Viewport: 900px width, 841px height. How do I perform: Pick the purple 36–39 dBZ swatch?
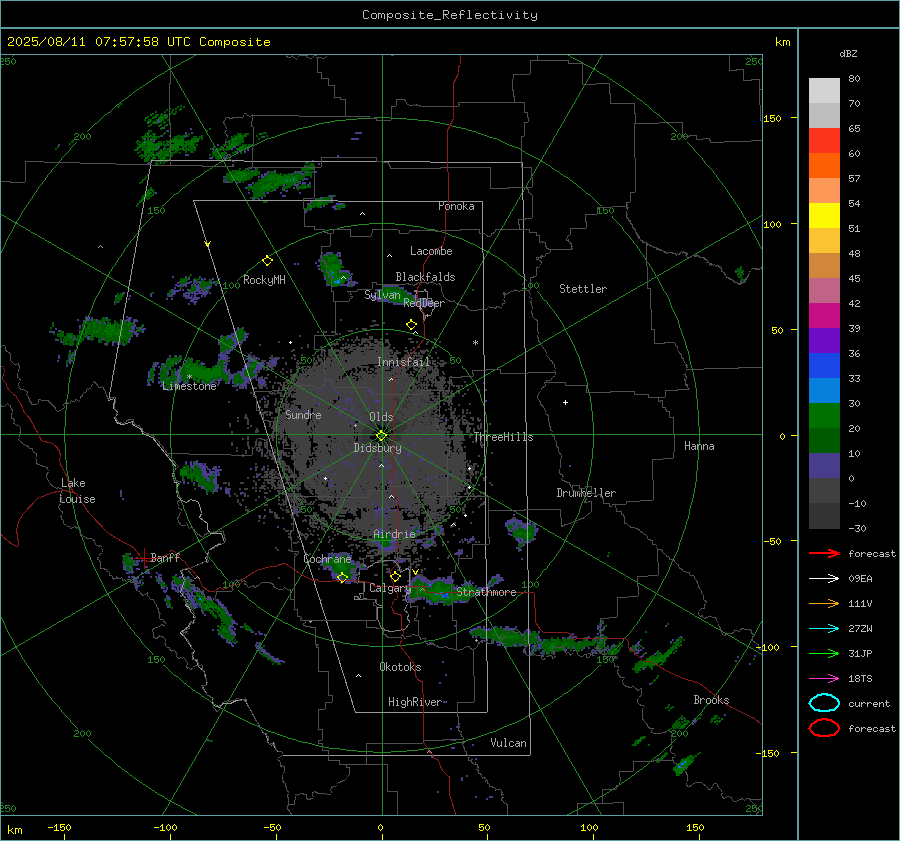[x=824, y=340]
